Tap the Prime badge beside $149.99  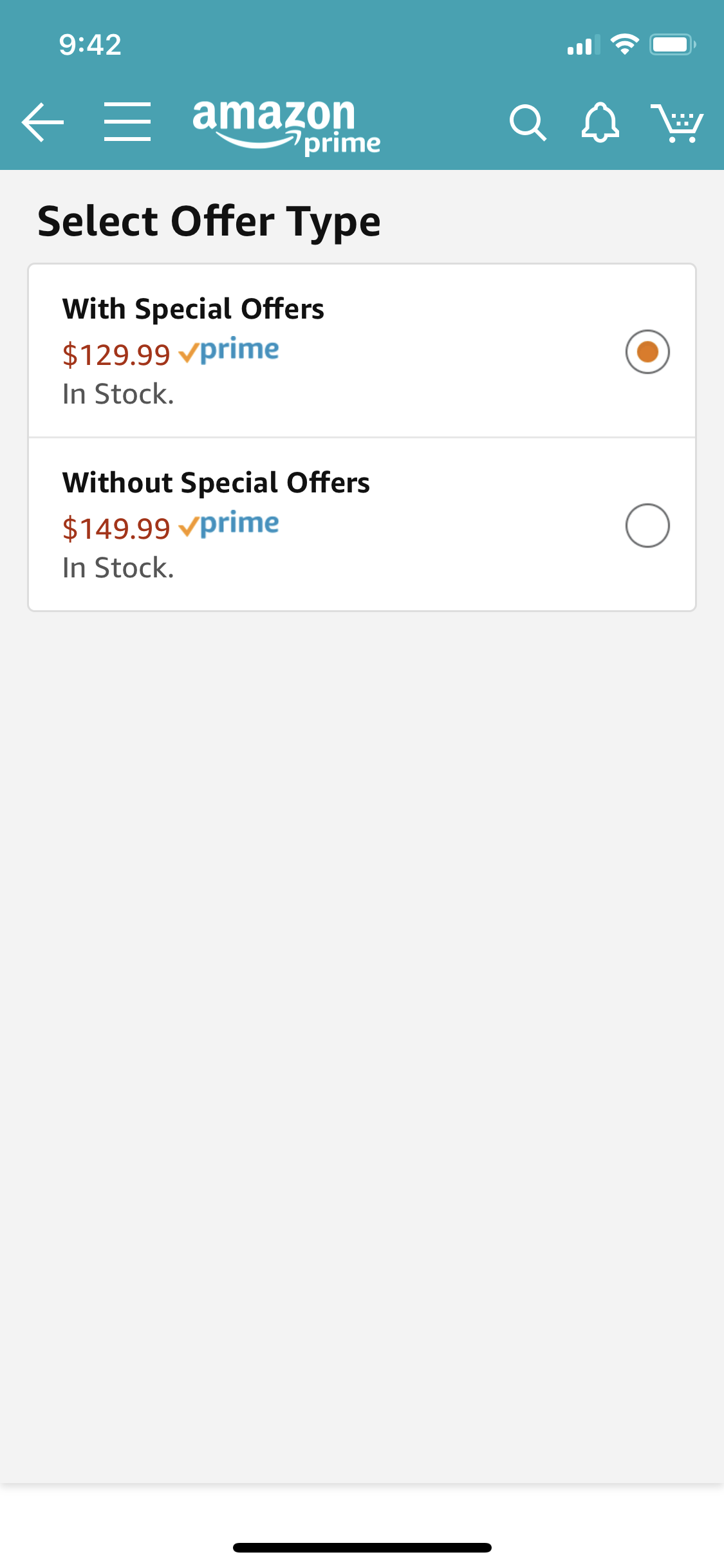click(229, 525)
